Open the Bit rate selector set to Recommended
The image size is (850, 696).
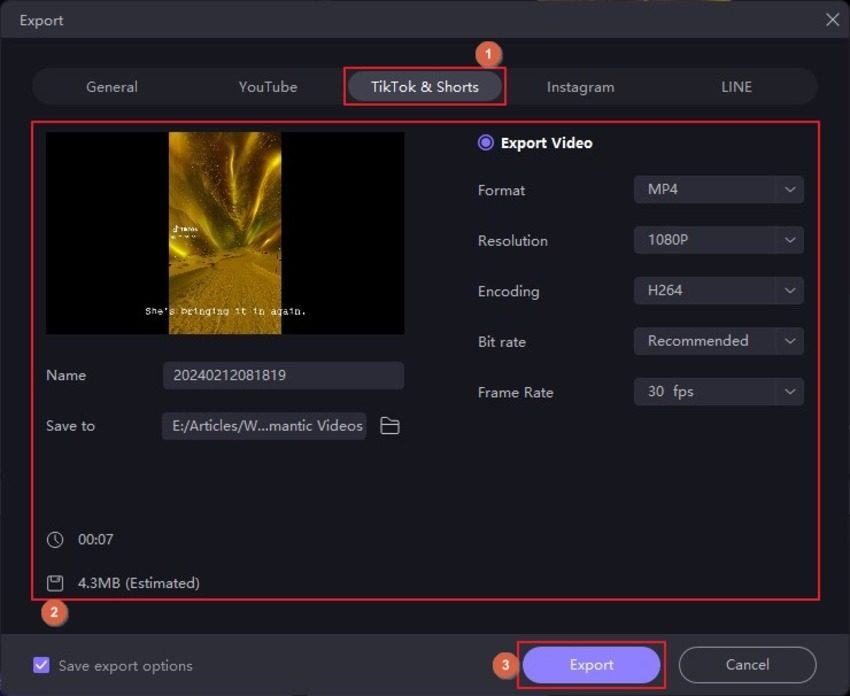click(718, 340)
